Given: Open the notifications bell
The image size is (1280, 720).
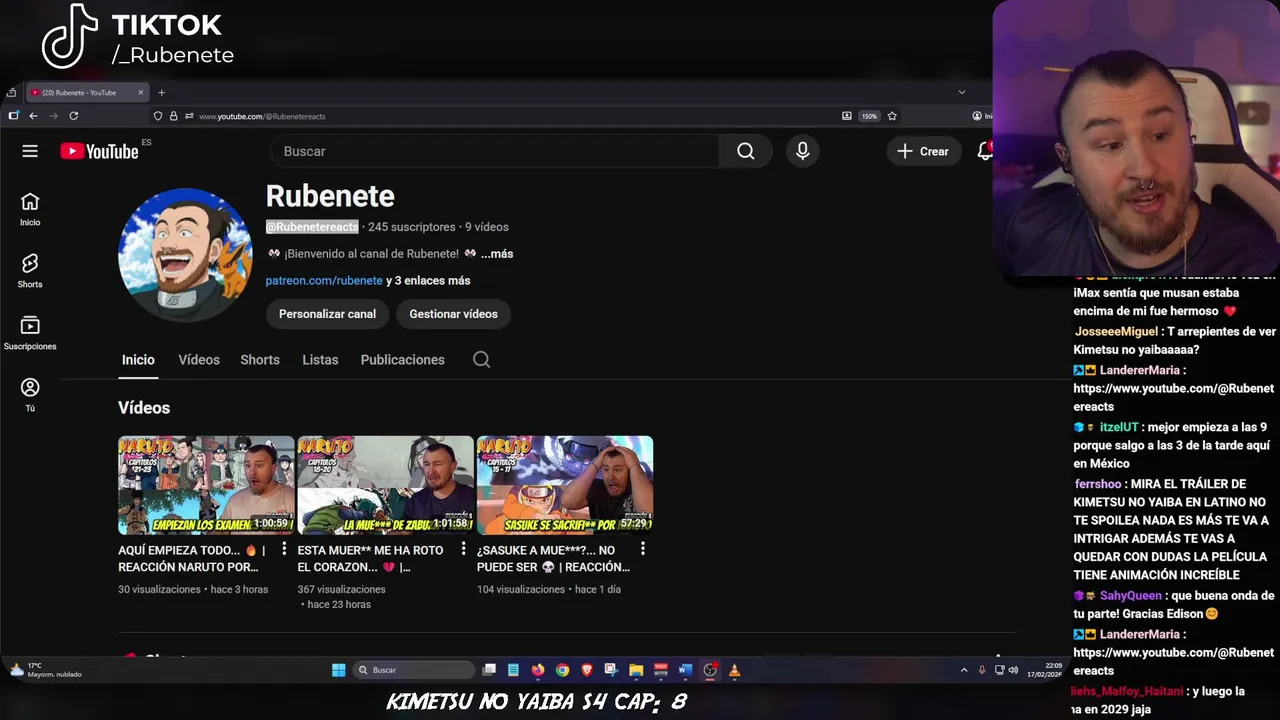Looking at the screenshot, I should 985,151.
